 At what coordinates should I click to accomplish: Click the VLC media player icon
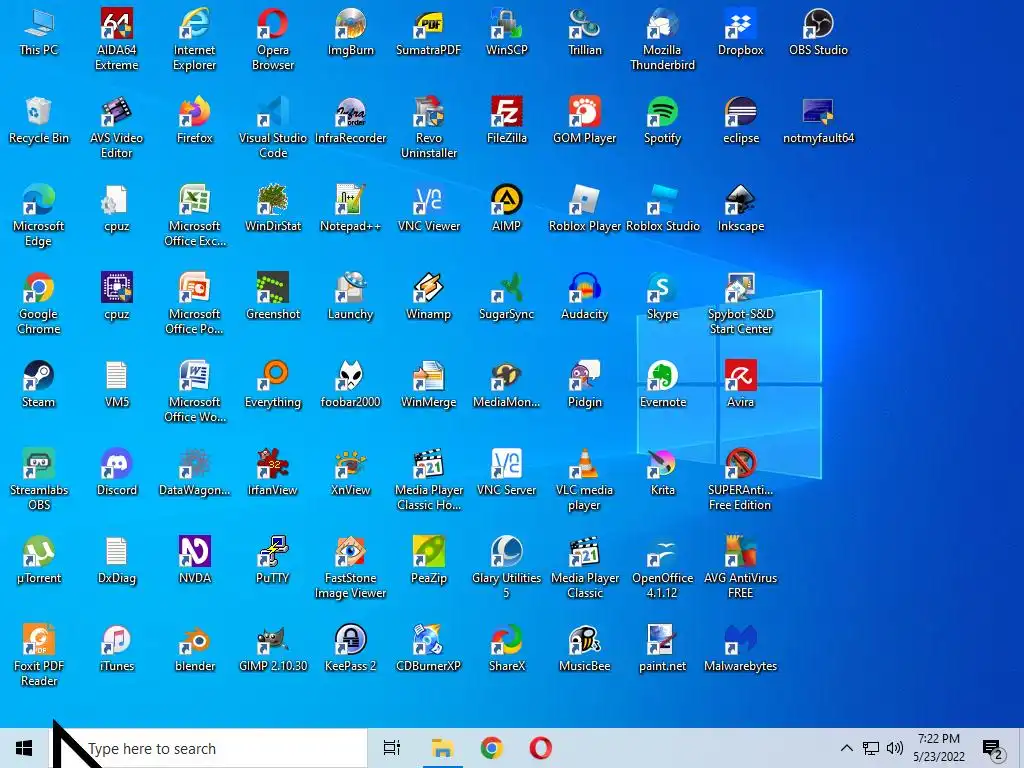click(x=584, y=480)
